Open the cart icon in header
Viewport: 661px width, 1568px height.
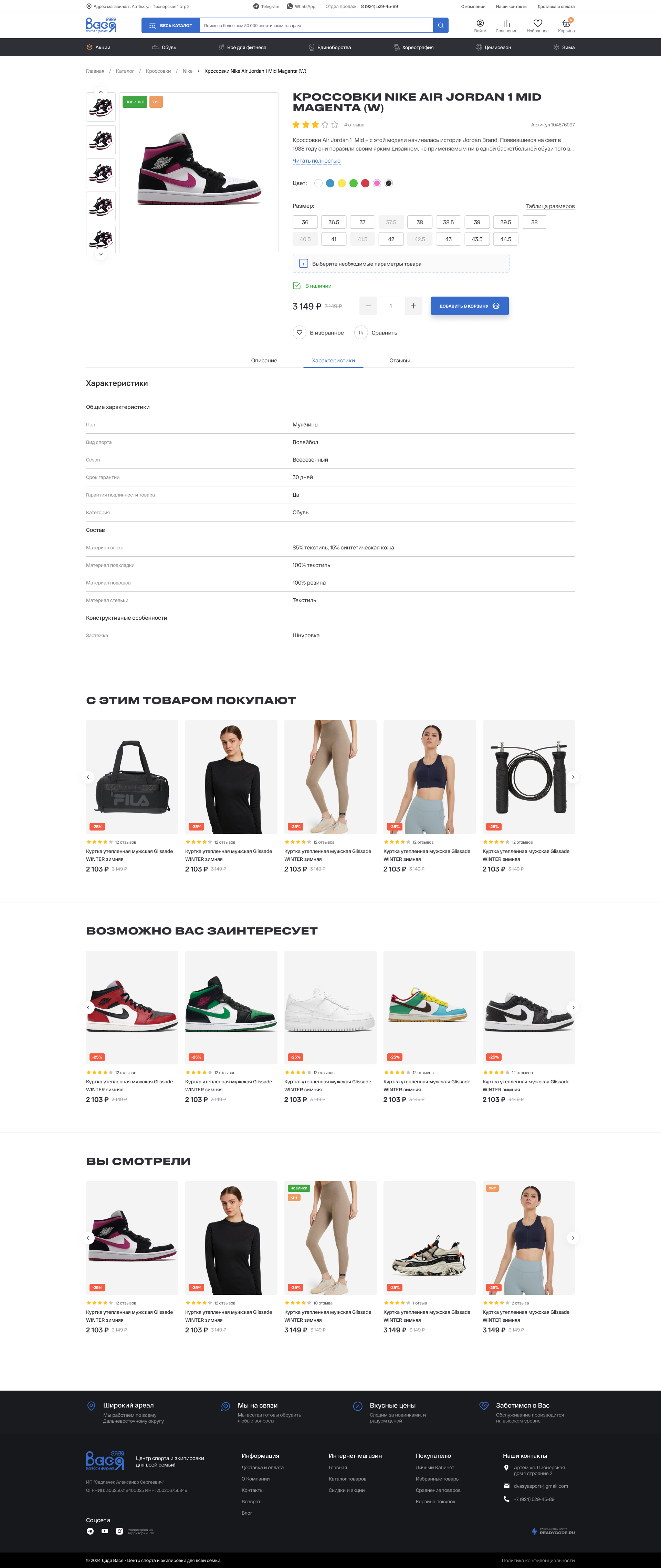point(566,23)
